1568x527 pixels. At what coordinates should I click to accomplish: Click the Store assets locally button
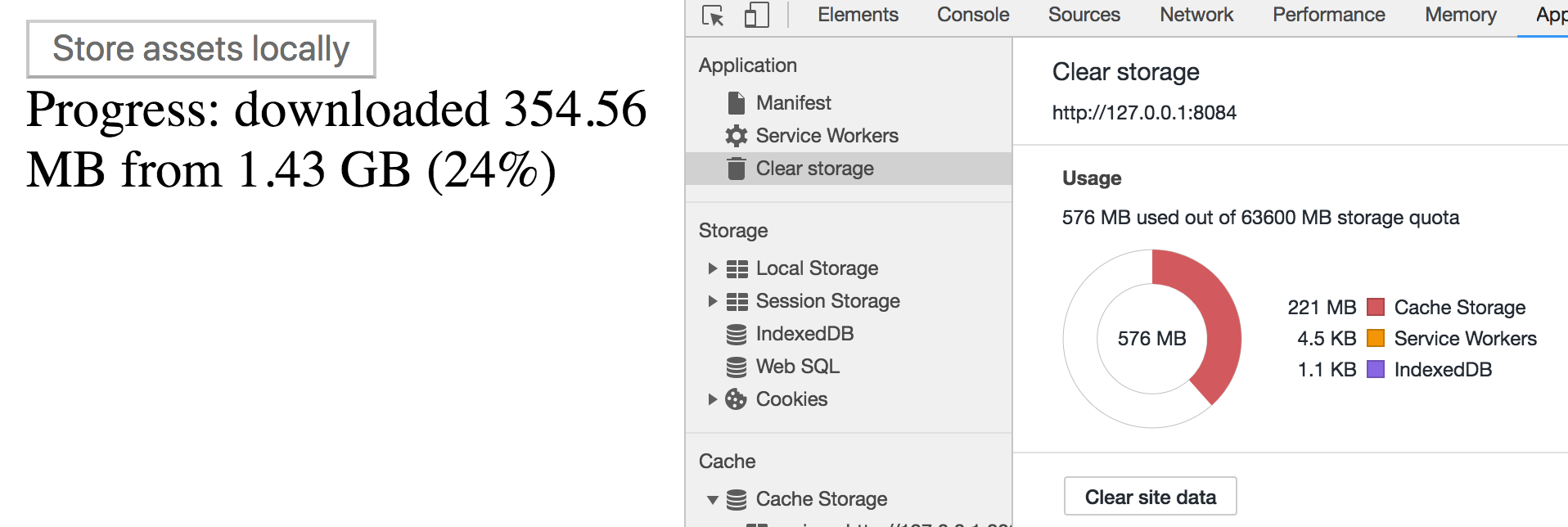(x=201, y=49)
